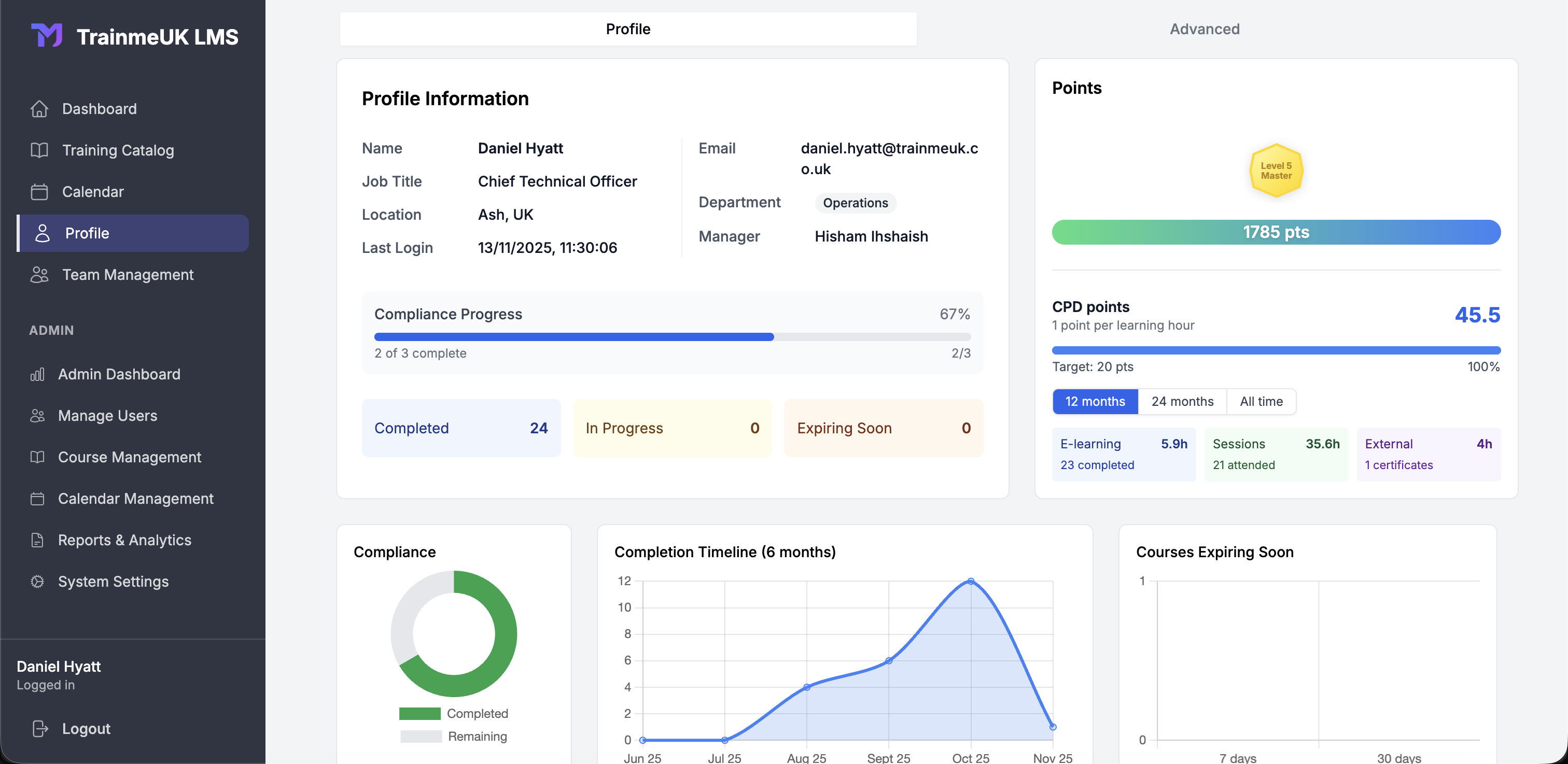
Task: Open Reports & Analytics menu item
Action: point(124,540)
